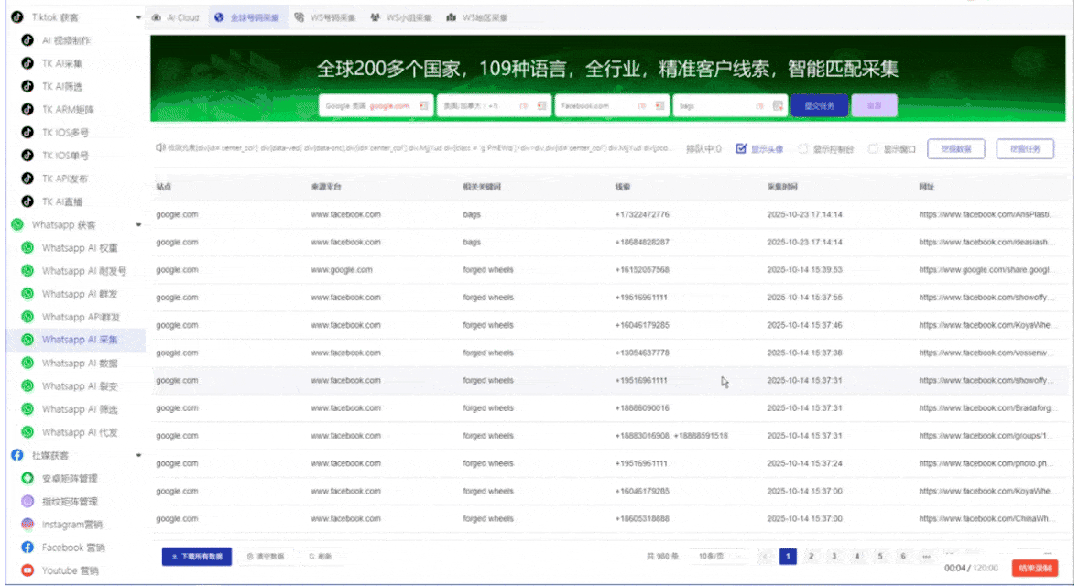Open Whatsapp AI 裂变 sidebar entry

pyautogui.click(x=80, y=387)
